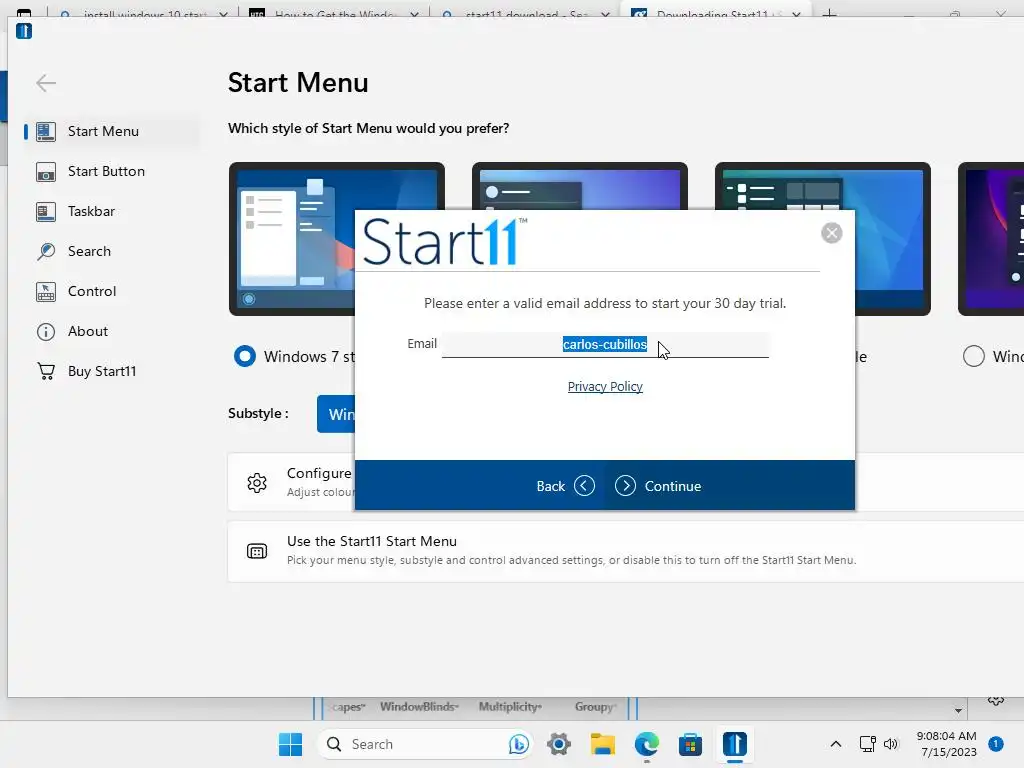The width and height of the screenshot is (1024, 768).
Task: Close the Start11 trial dialog
Action: point(831,233)
